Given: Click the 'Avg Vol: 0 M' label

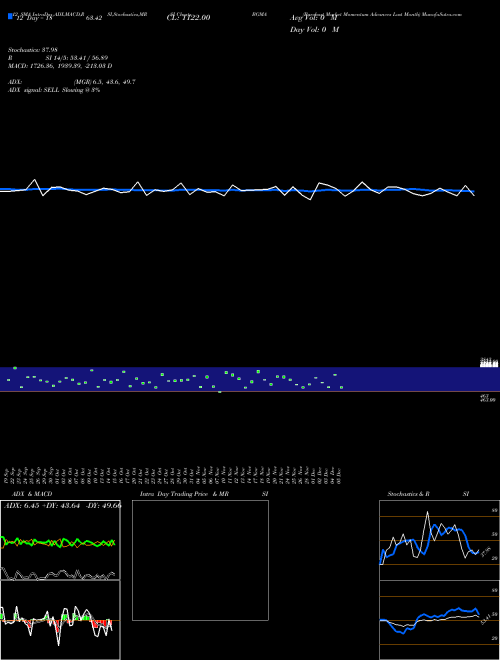Looking at the screenshot, I should point(314,18).
